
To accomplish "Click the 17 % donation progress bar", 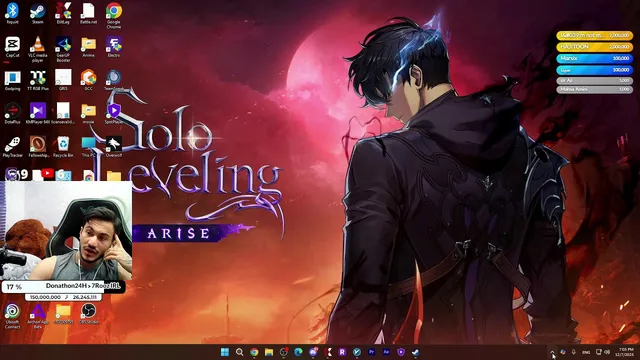I will (x=63, y=287).
